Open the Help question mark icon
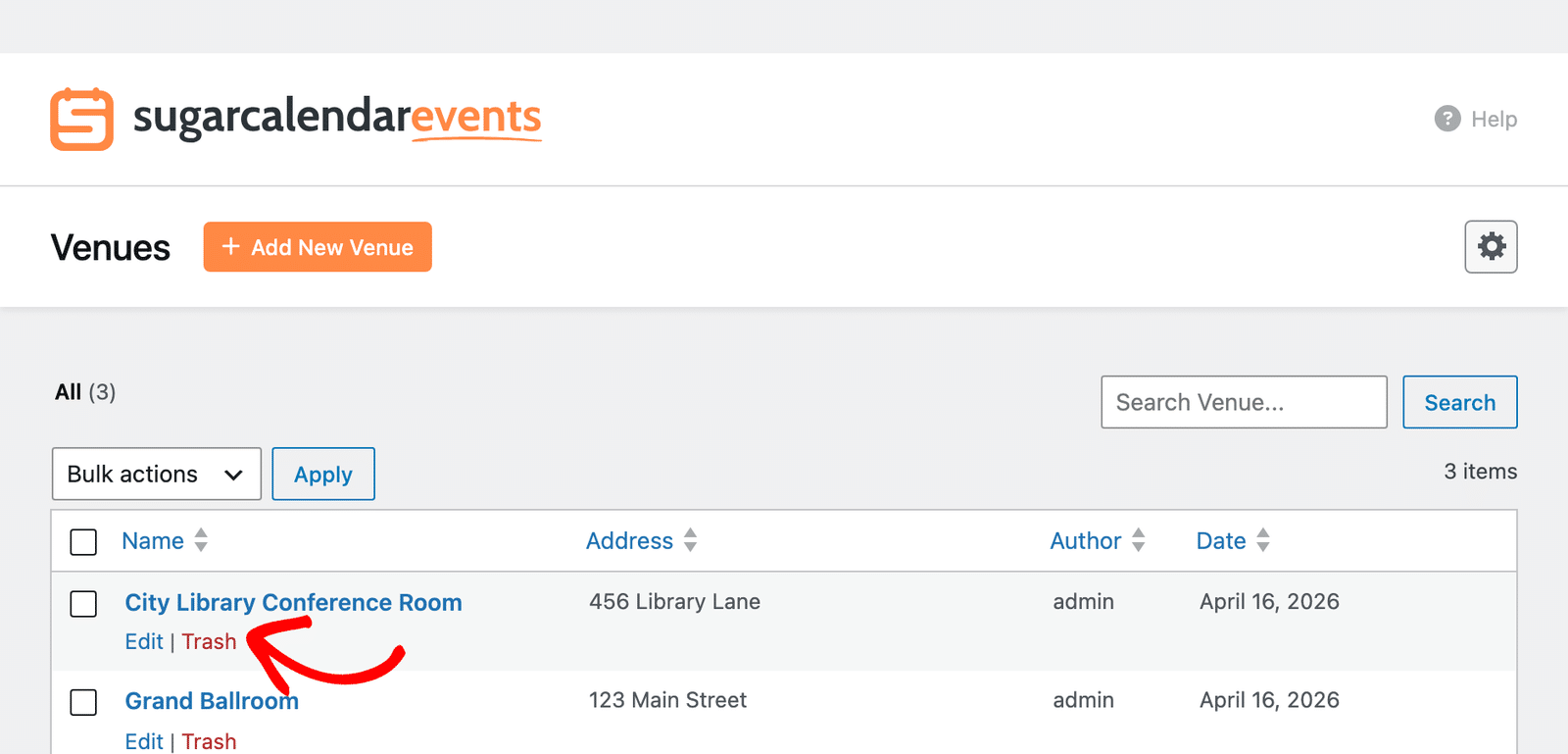The image size is (1568, 754). [1447, 119]
